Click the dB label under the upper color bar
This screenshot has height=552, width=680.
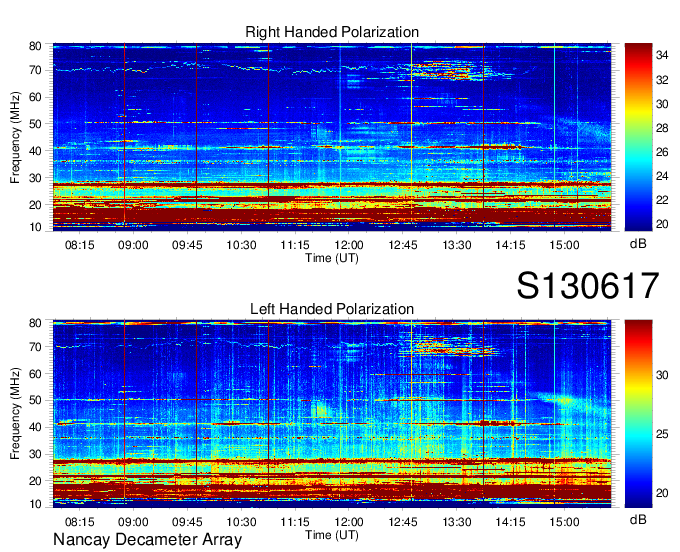pyautogui.click(x=638, y=244)
